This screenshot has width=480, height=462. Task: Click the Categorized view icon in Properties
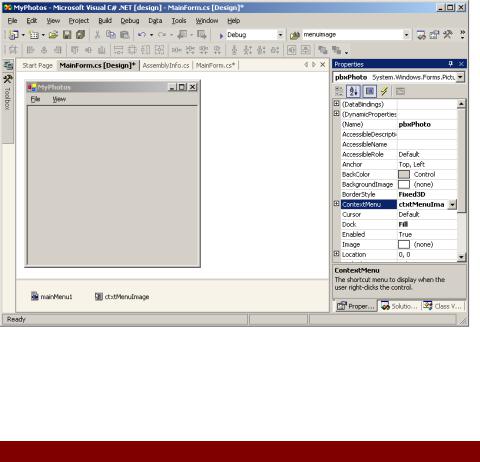tap(339, 91)
